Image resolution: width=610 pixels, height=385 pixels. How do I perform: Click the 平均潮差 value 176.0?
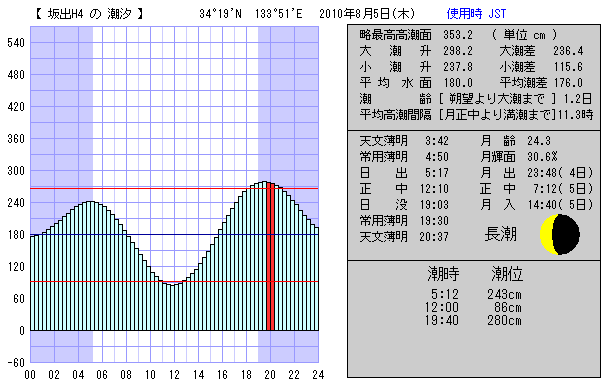[x=568, y=83]
